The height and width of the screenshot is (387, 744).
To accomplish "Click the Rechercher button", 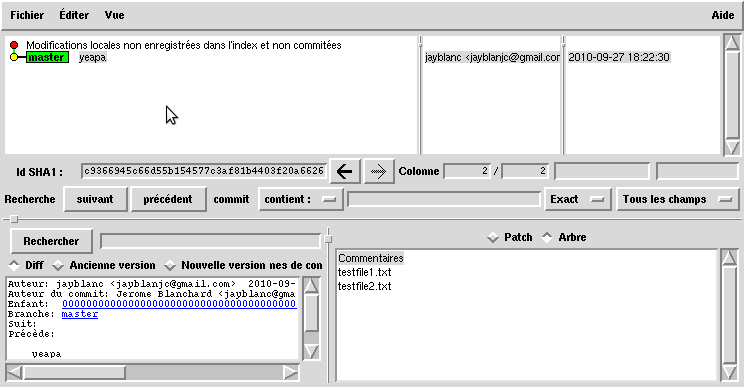I will [51, 241].
